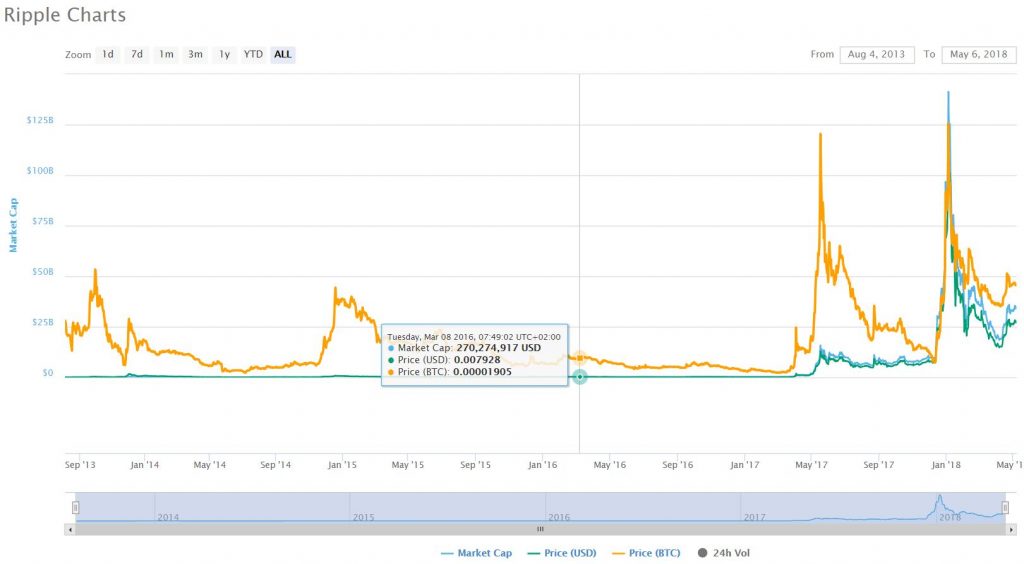Screen dimensions: 1024x564
Task: Click tooltip Price (USD) value 0.007928
Action: click(477, 360)
